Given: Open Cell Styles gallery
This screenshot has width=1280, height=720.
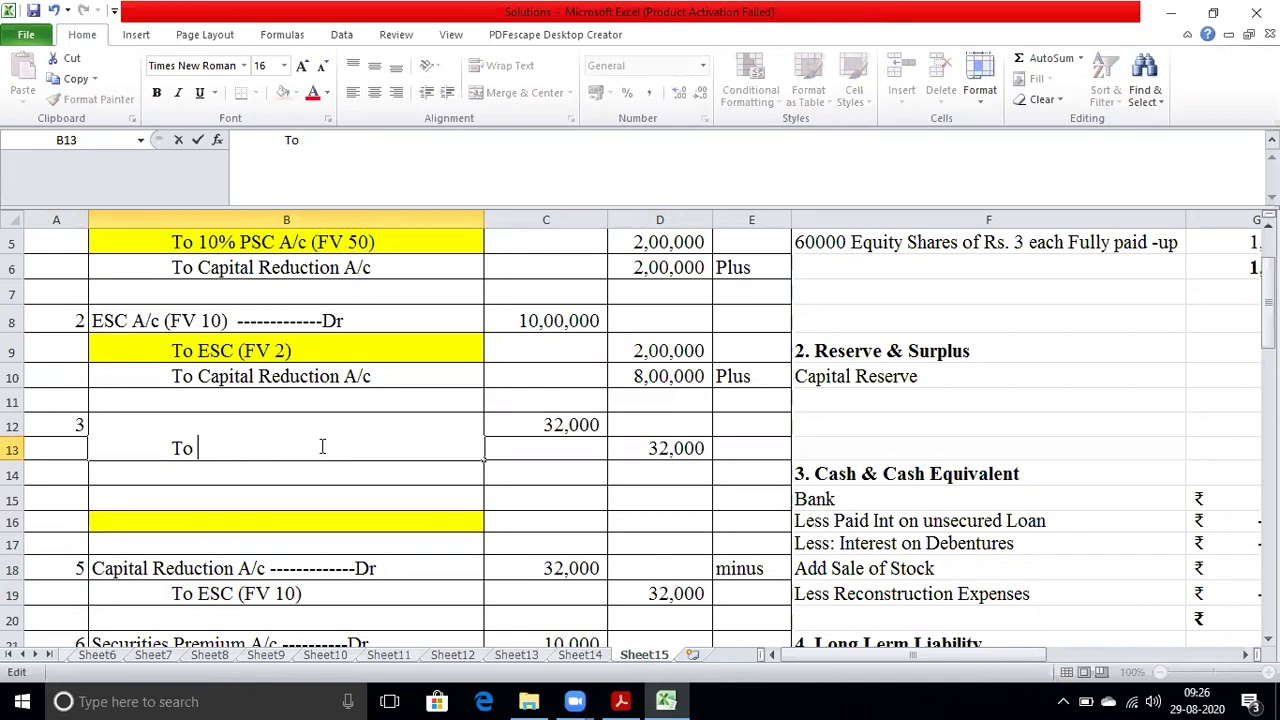Looking at the screenshot, I should [853, 80].
